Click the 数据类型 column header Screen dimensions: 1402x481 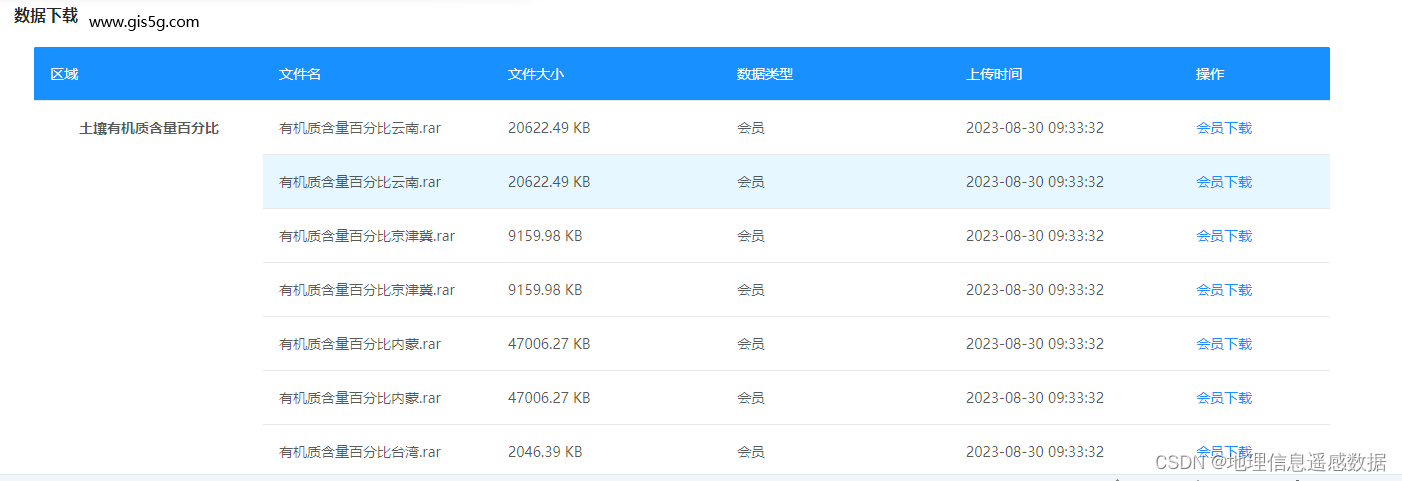click(765, 74)
